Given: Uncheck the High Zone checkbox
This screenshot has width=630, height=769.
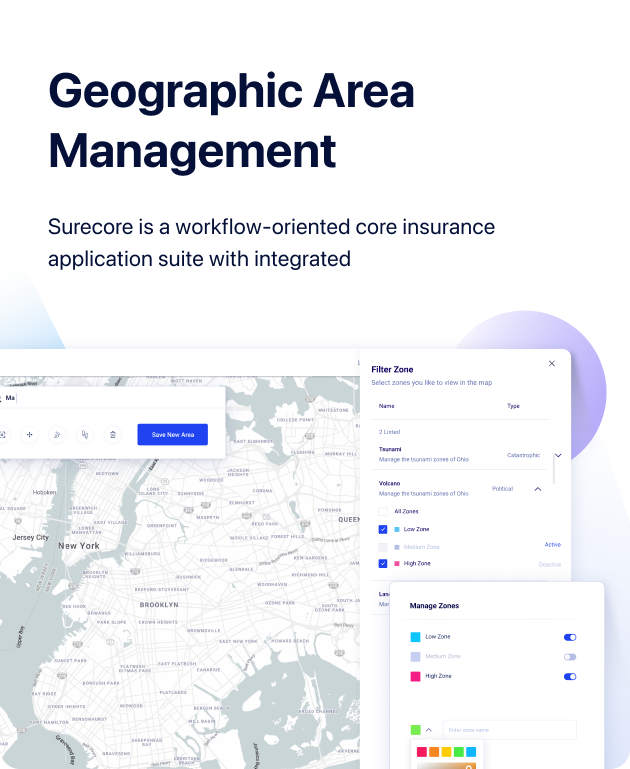Looking at the screenshot, I should point(383,564).
